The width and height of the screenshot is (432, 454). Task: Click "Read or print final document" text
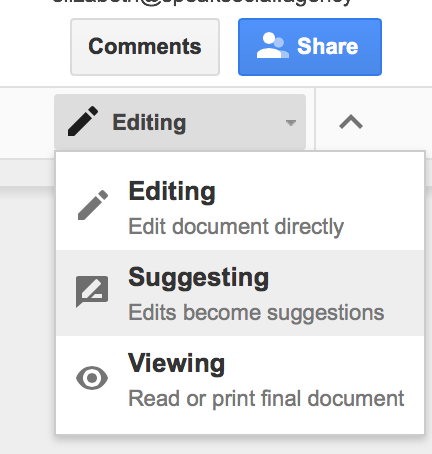[266, 399]
